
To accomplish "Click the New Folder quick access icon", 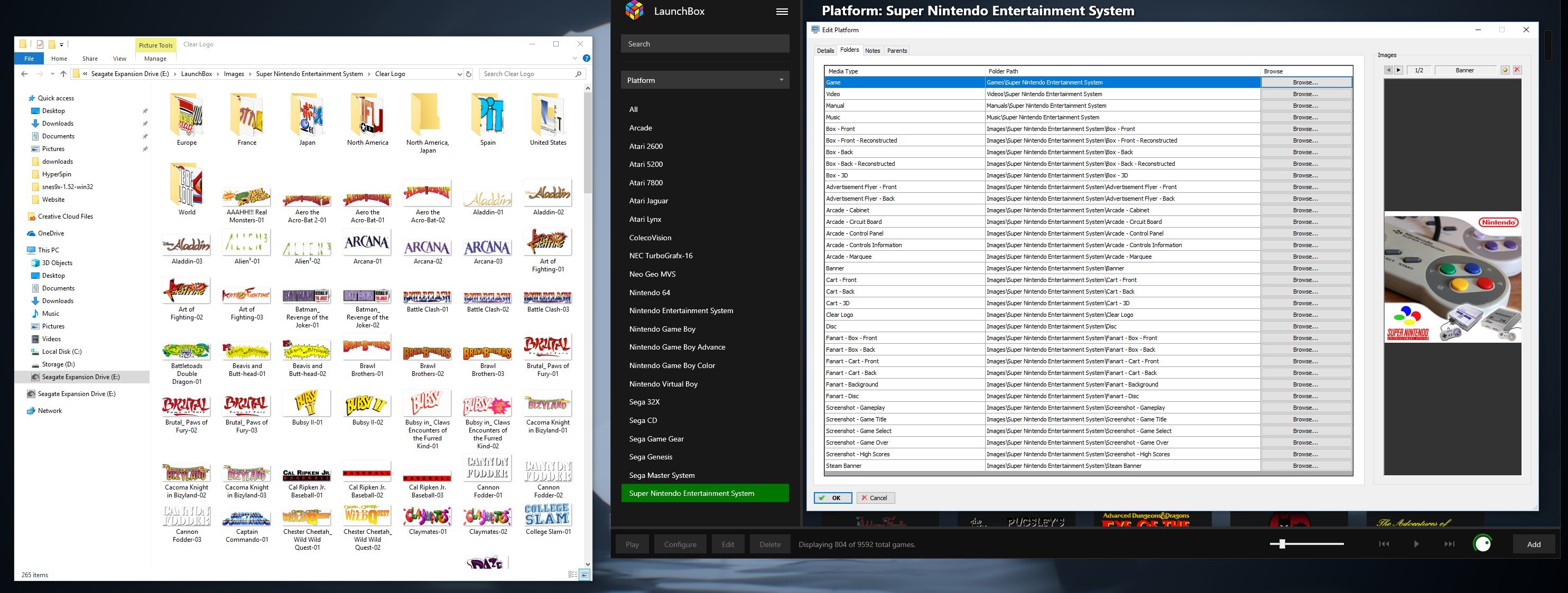I will tap(52, 44).
